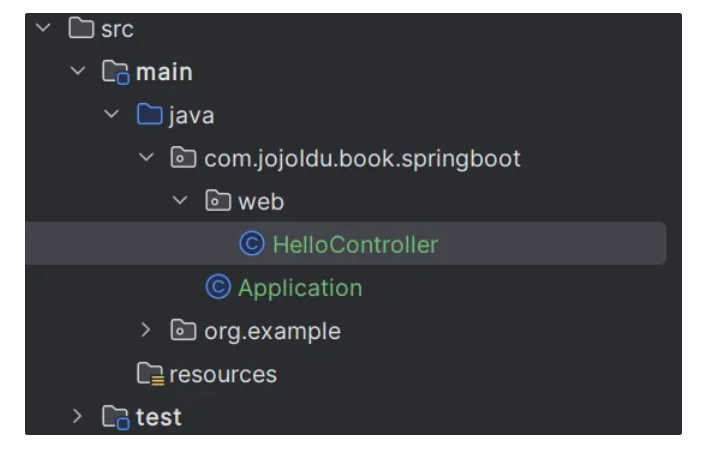Click the HelloController class icon
Viewport: 715px width, 454px height.
(252, 243)
